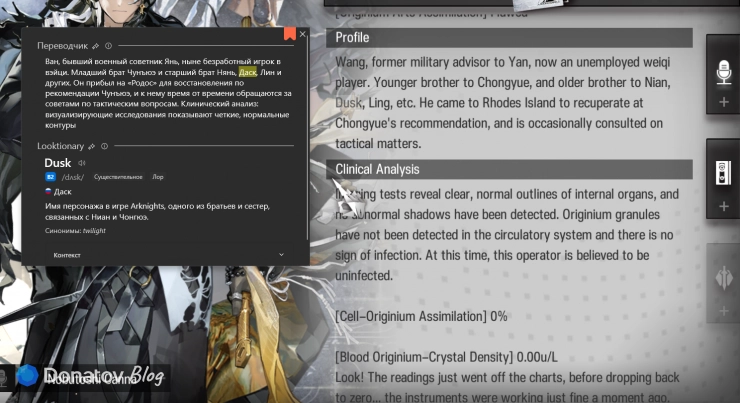
Task: Click the highlighted word Даск in translation
Action: [248, 72]
